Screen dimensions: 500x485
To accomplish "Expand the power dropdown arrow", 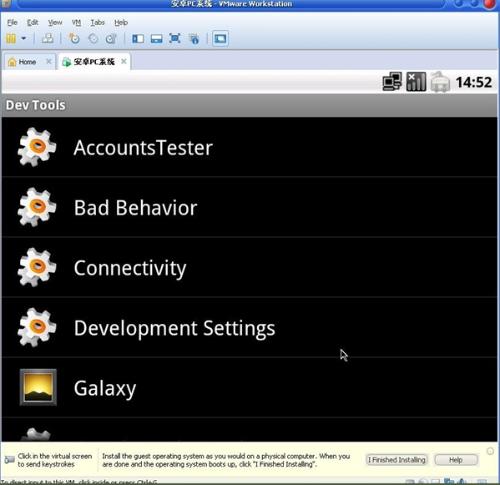I will click(x=24, y=38).
